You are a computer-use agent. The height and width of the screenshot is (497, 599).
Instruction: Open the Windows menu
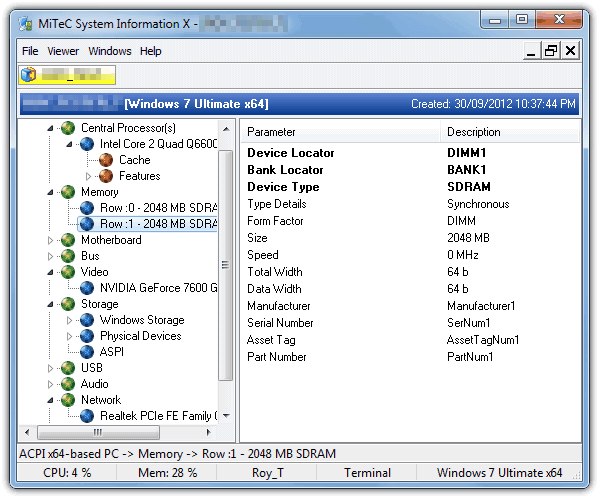coord(110,51)
